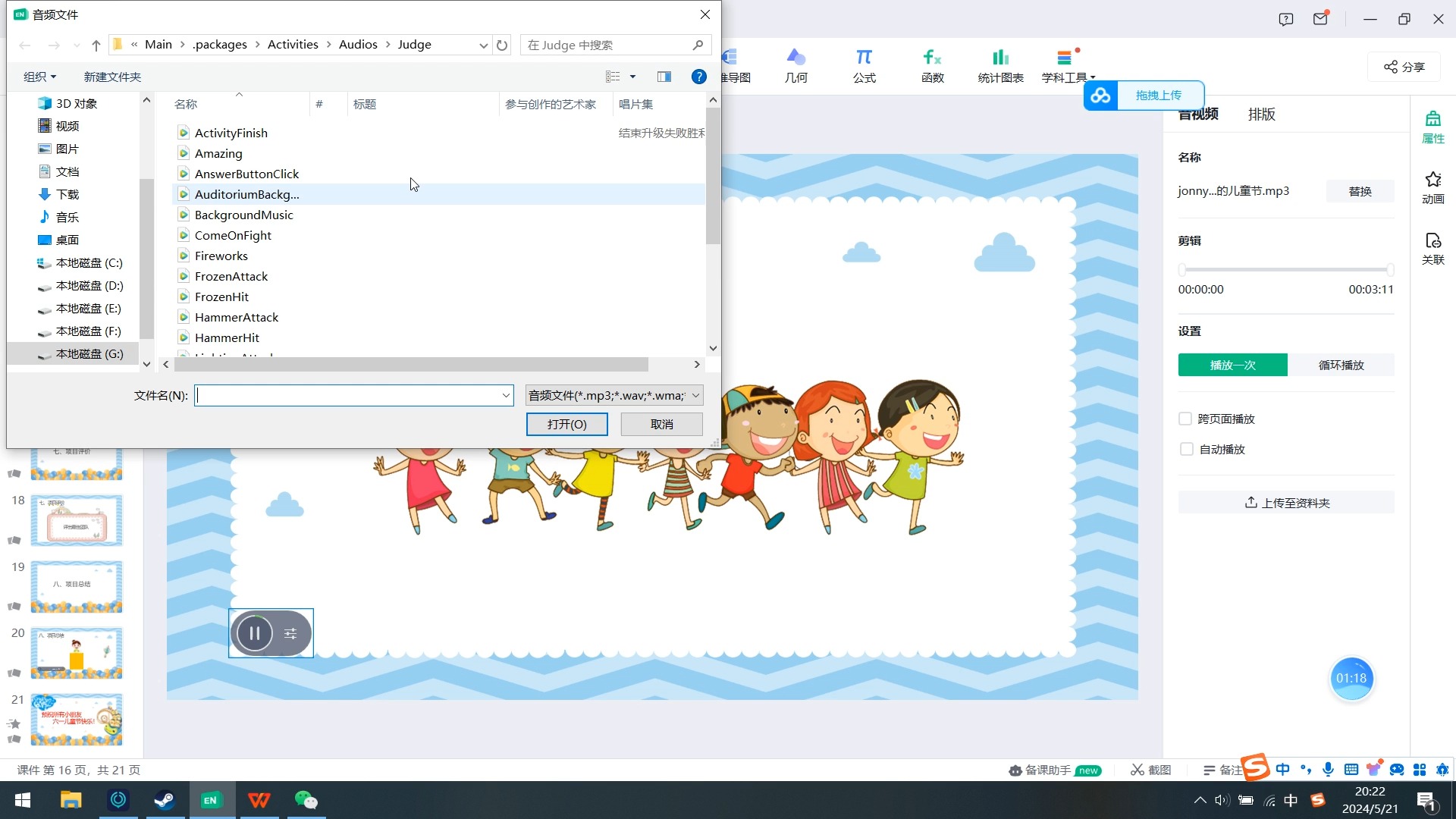The height and width of the screenshot is (819, 1456).
Task: Click the audio trim slider end handle
Action: point(1390,269)
